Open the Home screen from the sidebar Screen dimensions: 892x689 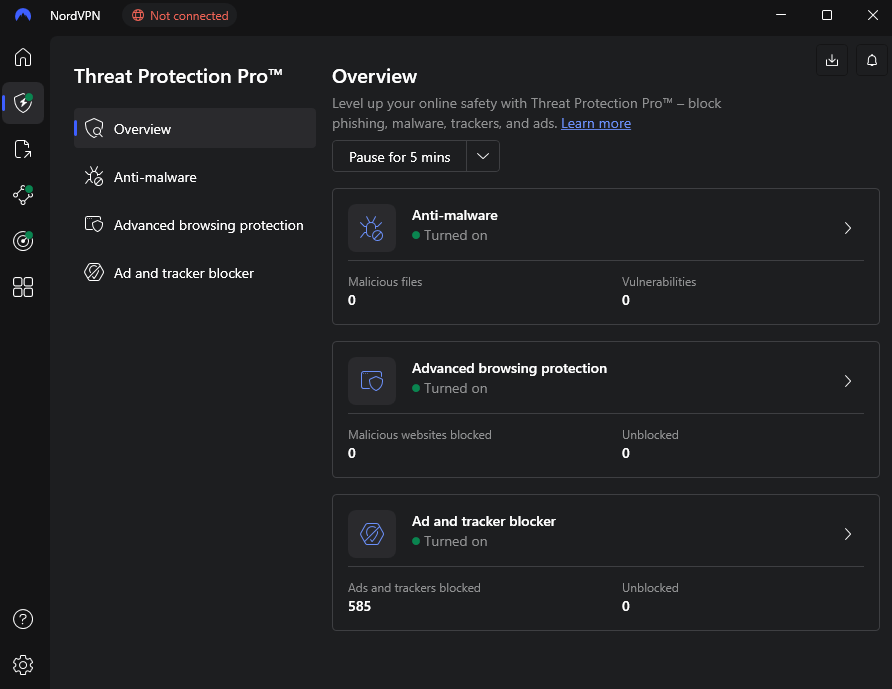click(x=22, y=57)
